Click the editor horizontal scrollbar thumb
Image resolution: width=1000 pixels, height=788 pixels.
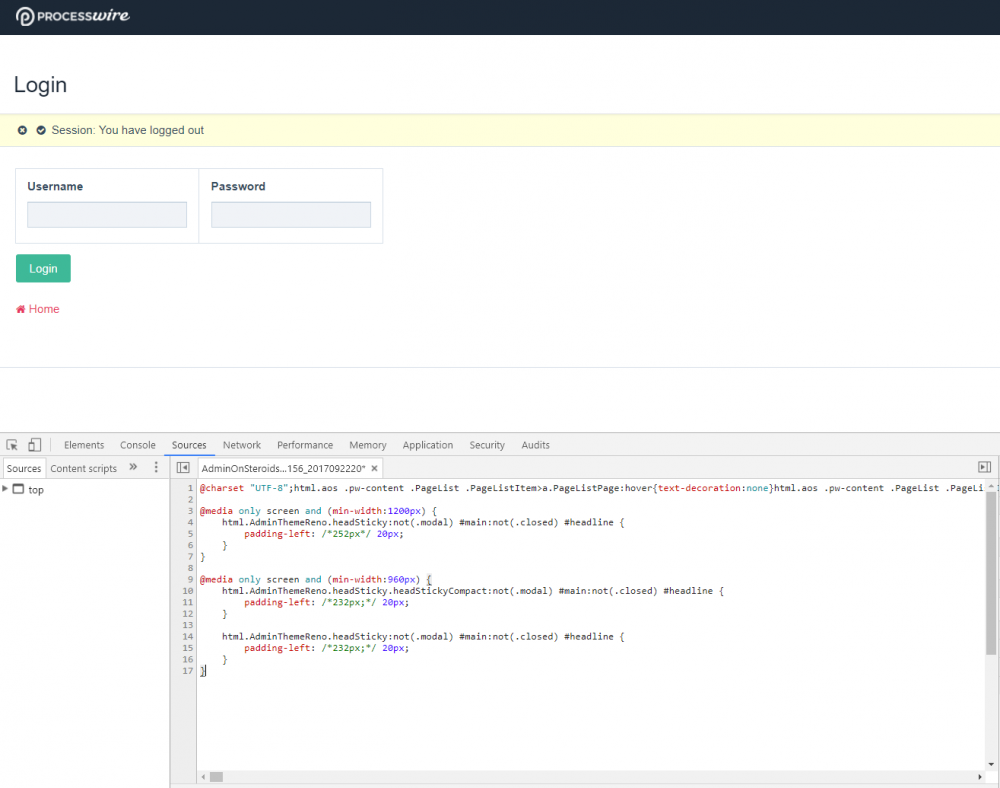click(216, 776)
